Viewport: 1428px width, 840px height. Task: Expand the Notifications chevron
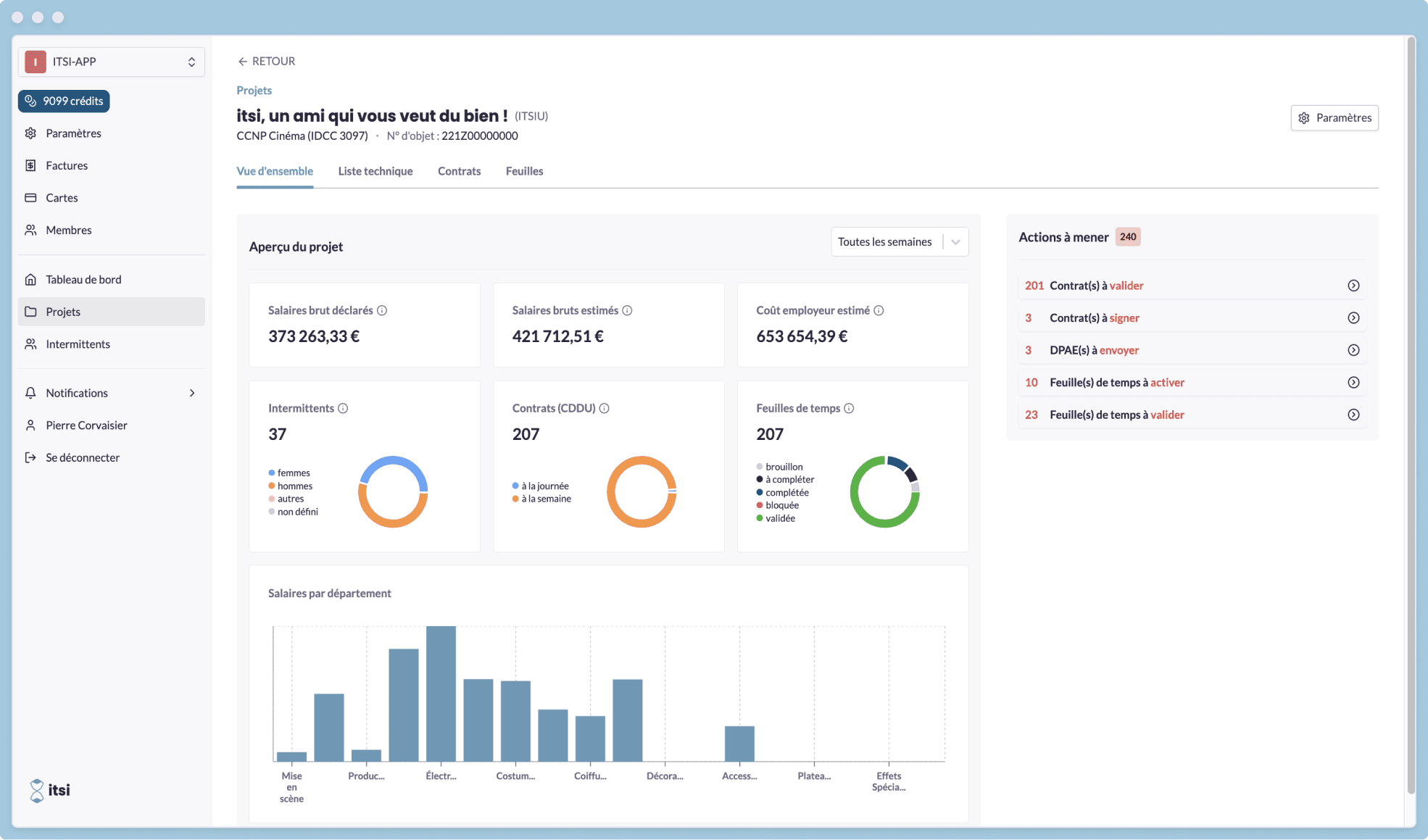pyautogui.click(x=192, y=392)
